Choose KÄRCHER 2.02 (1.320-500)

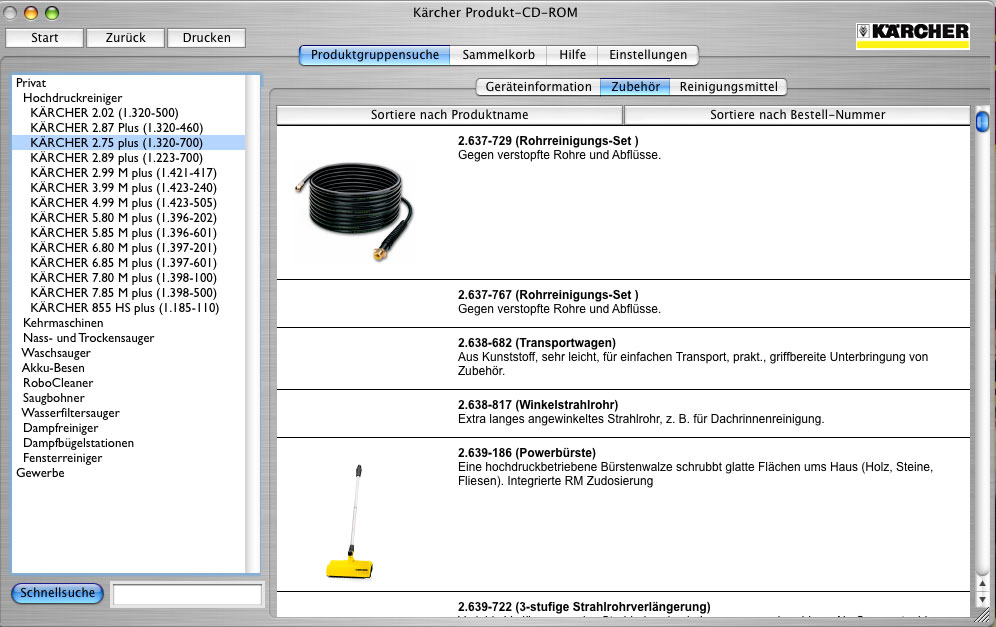tap(104, 112)
